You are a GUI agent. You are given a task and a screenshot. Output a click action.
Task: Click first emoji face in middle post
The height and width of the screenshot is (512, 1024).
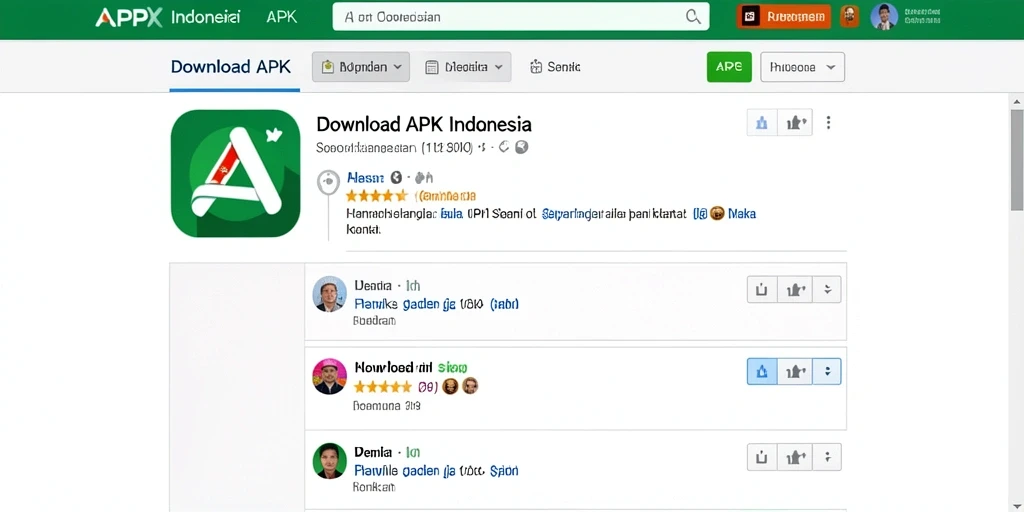click(x=451, y=386)
